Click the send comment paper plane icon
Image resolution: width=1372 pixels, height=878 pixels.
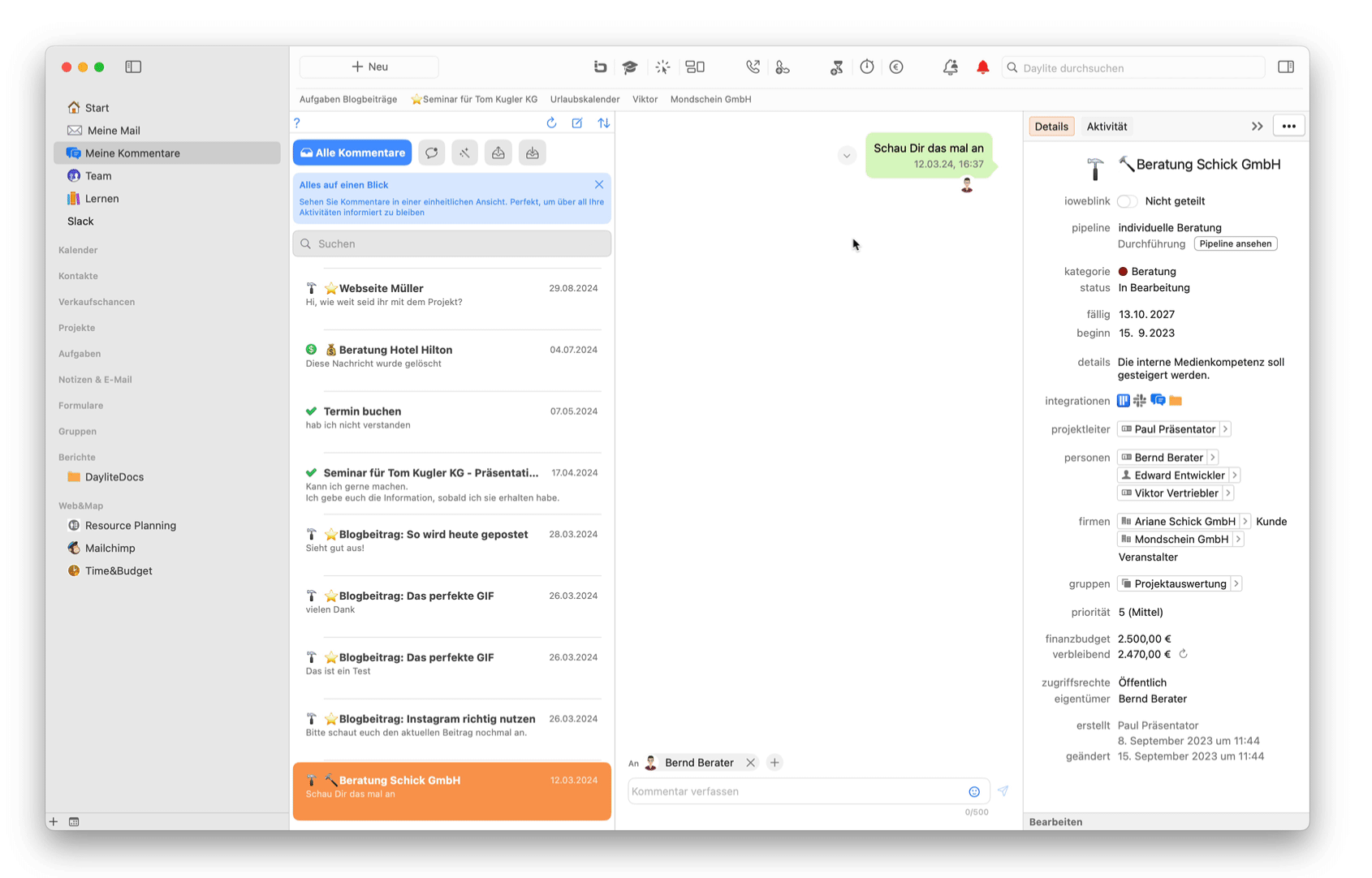1003,791
